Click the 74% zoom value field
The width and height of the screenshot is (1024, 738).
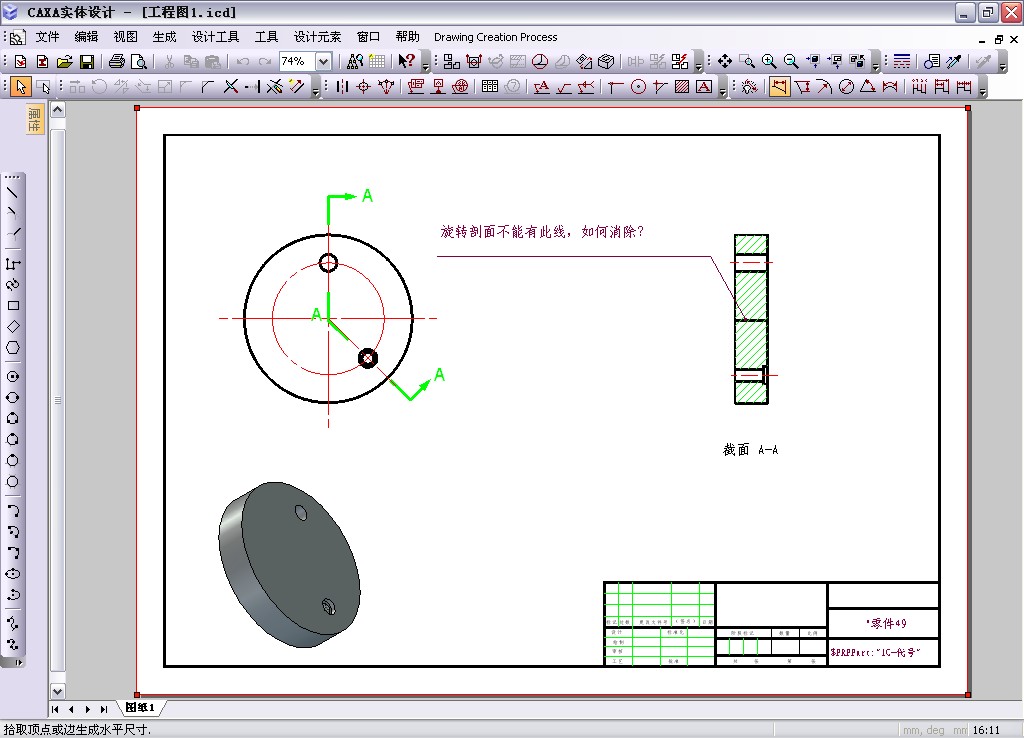297,61
